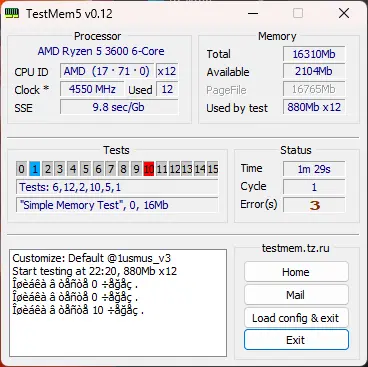Select test indicator box 11

pos(162,169)
